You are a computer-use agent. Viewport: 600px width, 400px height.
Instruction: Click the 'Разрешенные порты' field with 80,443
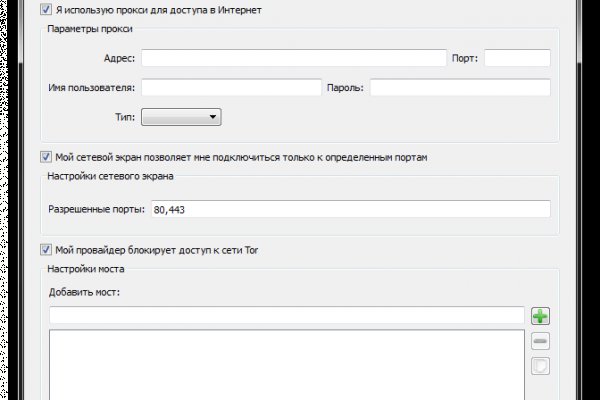(x=349, y=209)
